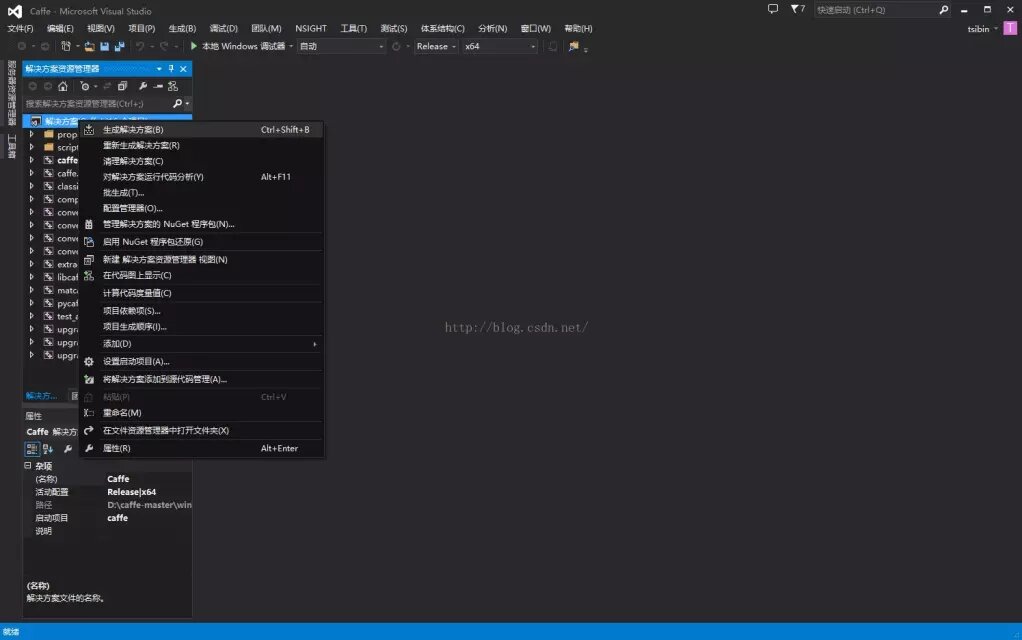Open the Solution Explorer window options dropdown arrow
1022x640 pixels.
[159, 68]
